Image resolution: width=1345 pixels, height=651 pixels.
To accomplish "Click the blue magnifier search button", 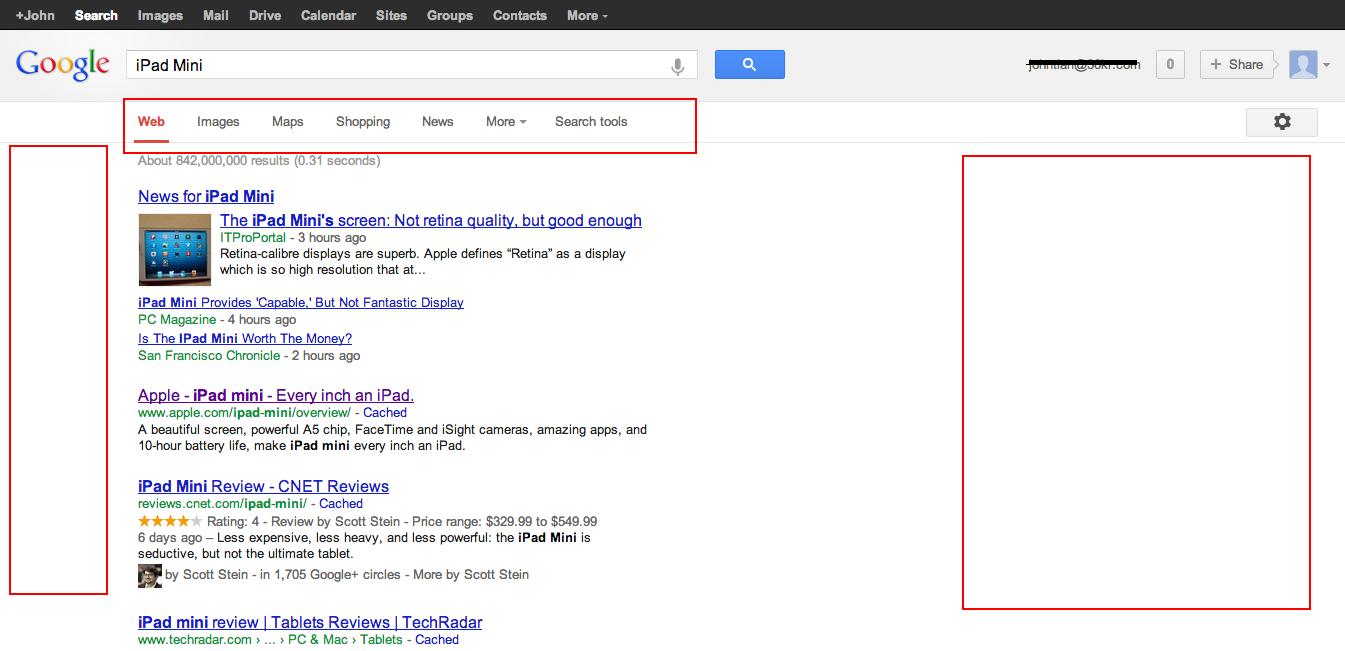I will click(x=749, y=65).
